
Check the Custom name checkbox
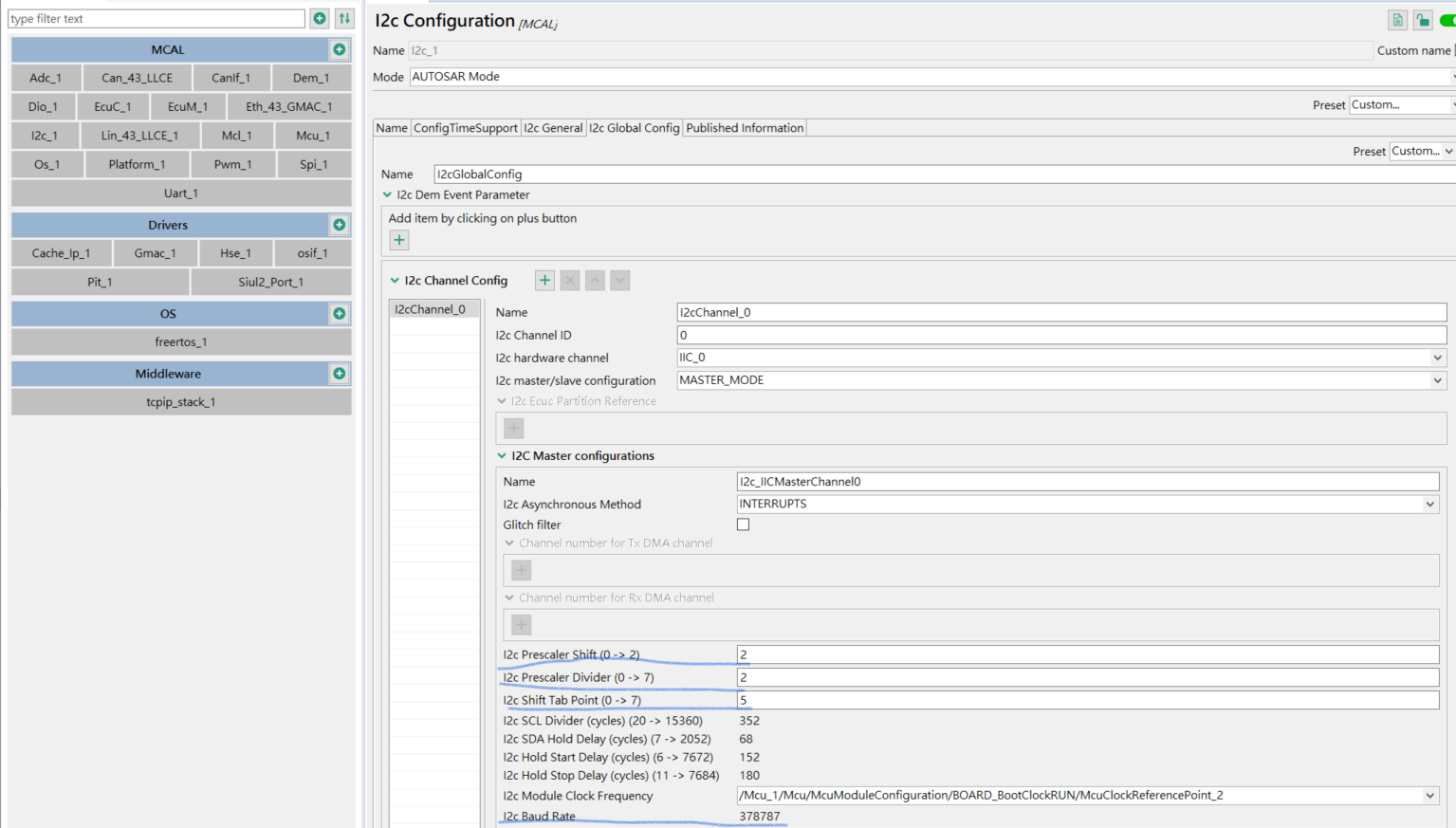tap(1454, 50)
